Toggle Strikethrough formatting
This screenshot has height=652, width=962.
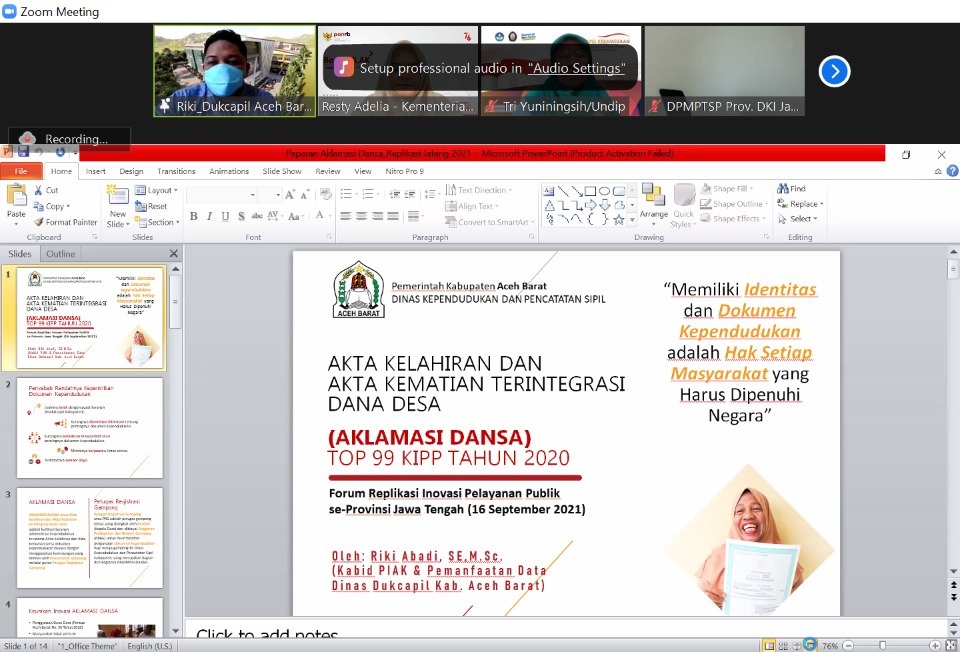pos(257,216)
